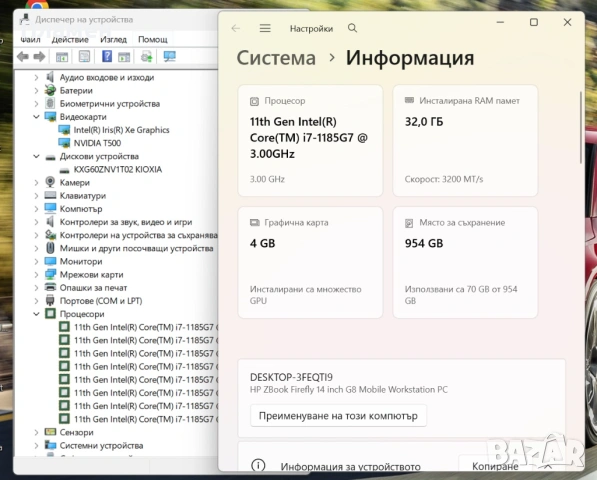Click the Show/hide console tree toolbar icon
The image size is (597, 480).
[x=62, y=57]
